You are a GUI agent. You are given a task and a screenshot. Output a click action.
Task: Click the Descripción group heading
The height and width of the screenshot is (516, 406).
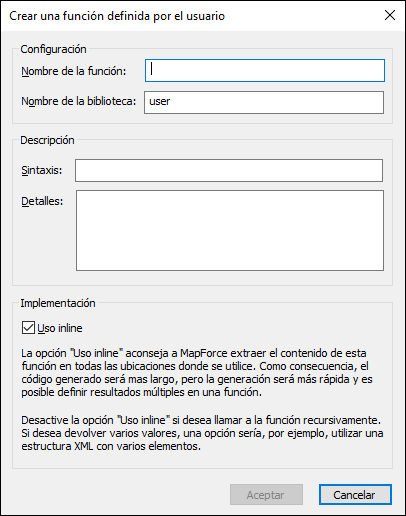[47, 140]
